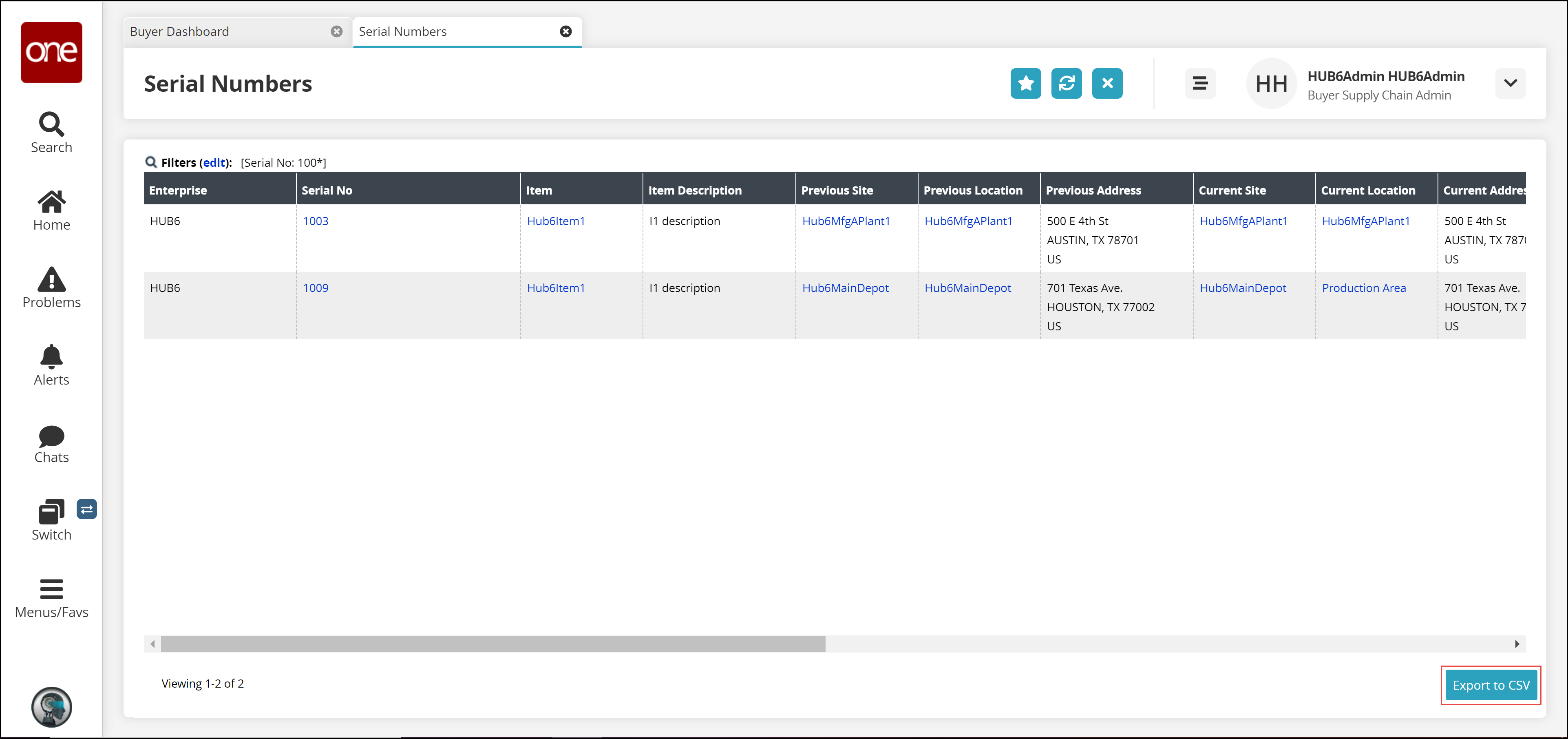
Task: Open the Menus/Favs hamburger icon
Action: (x=51, y=589)
